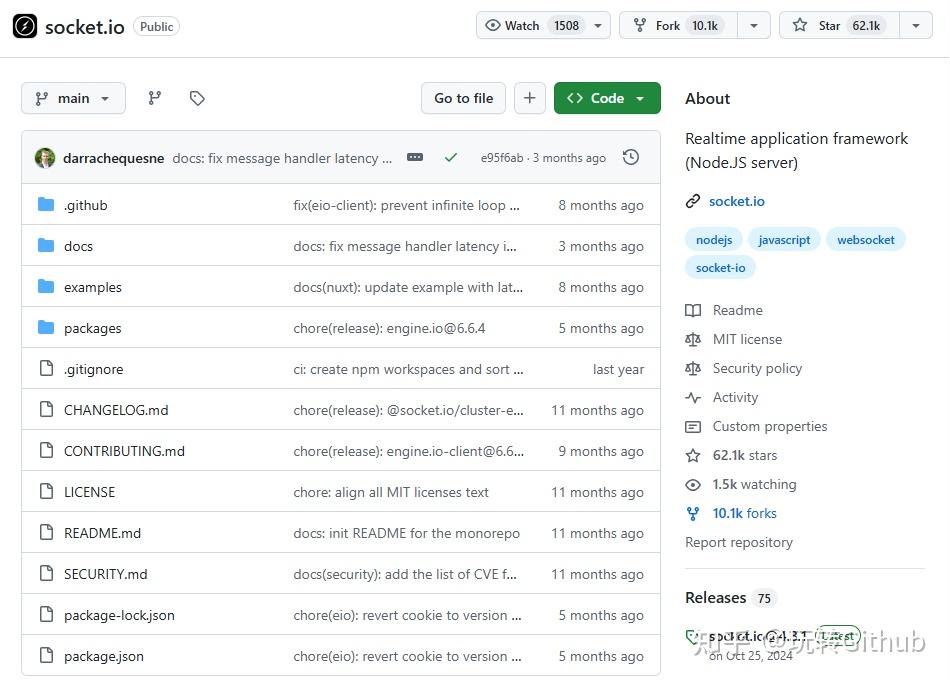
Task: Open the socket.io website link
Action: pyautogui.click(x=737, y=201)
